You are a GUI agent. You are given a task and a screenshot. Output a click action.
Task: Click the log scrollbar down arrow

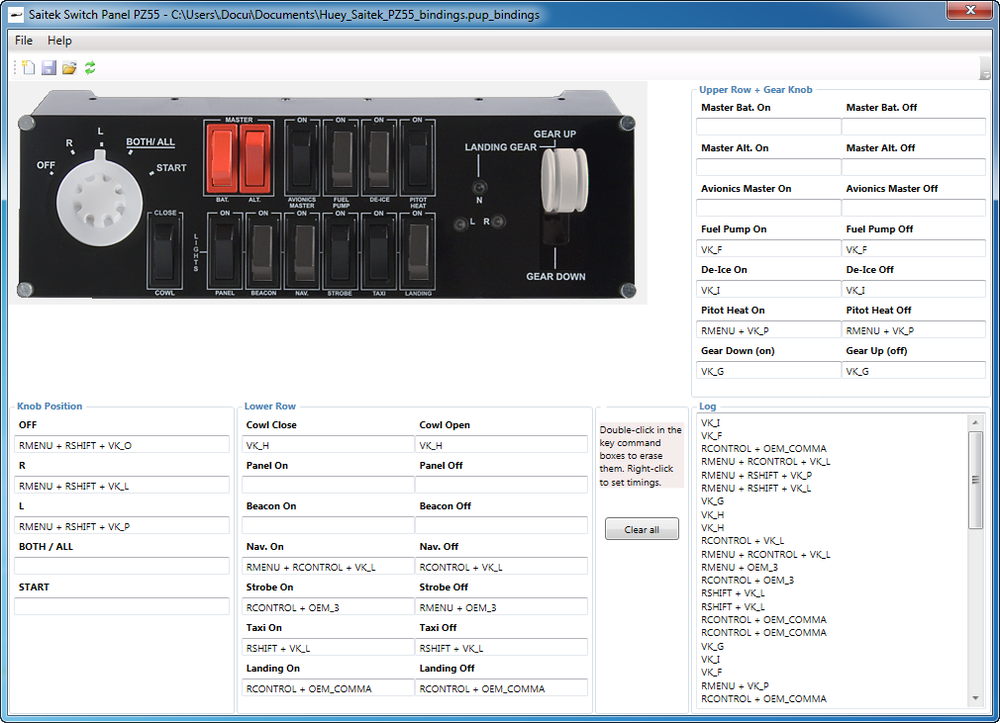pyautogui.click(x=976, y=697)
